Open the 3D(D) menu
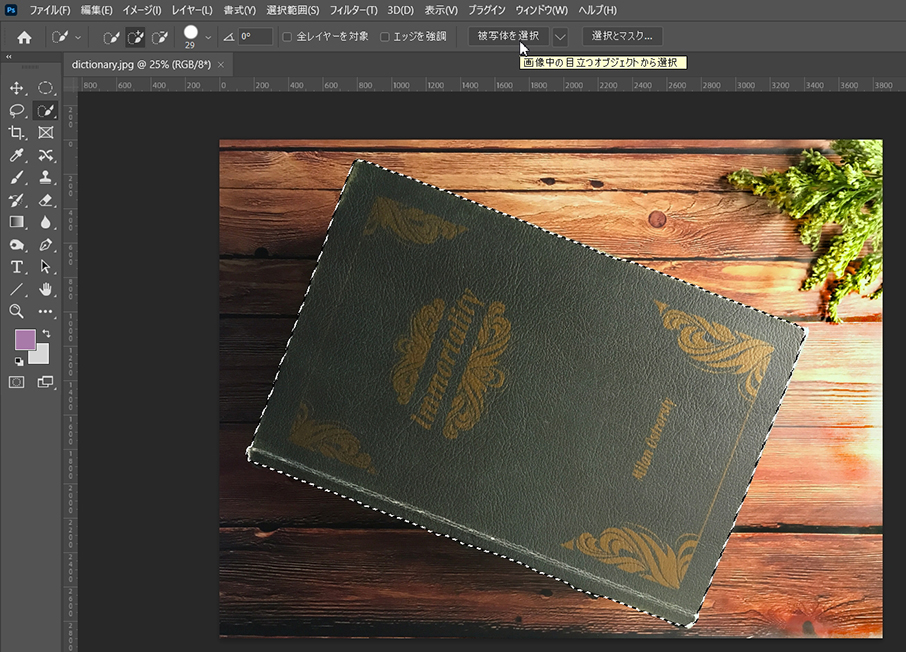906x652 pixels. [400, 10]
